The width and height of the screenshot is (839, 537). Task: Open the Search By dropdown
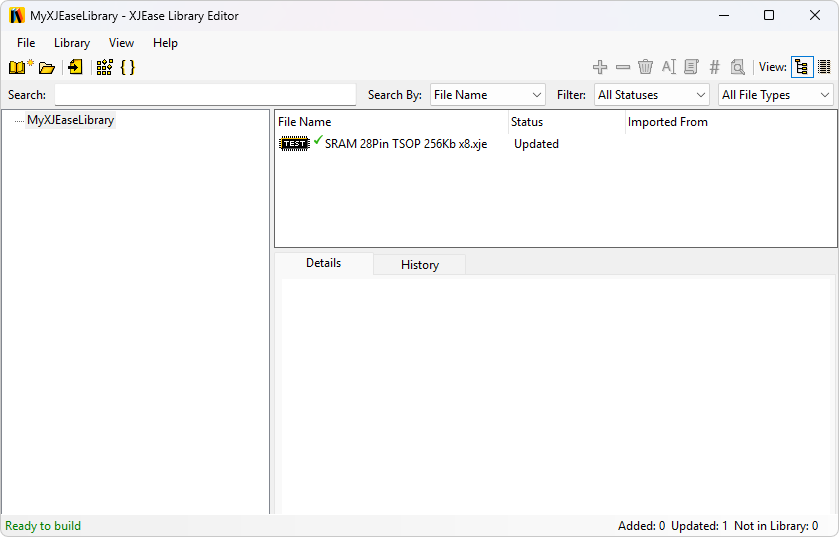click(487, 95)
